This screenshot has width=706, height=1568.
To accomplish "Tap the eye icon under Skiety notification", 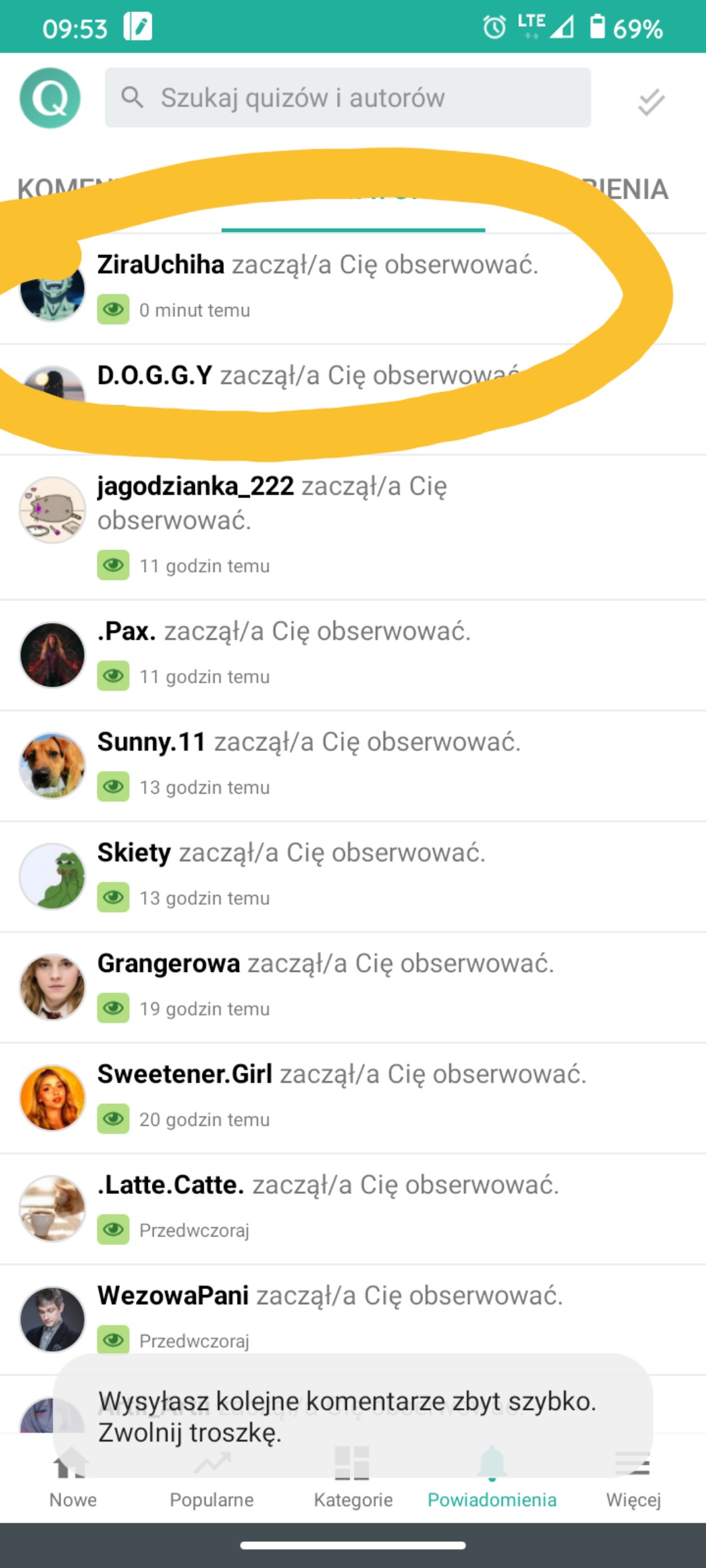I will pos(113,897).
